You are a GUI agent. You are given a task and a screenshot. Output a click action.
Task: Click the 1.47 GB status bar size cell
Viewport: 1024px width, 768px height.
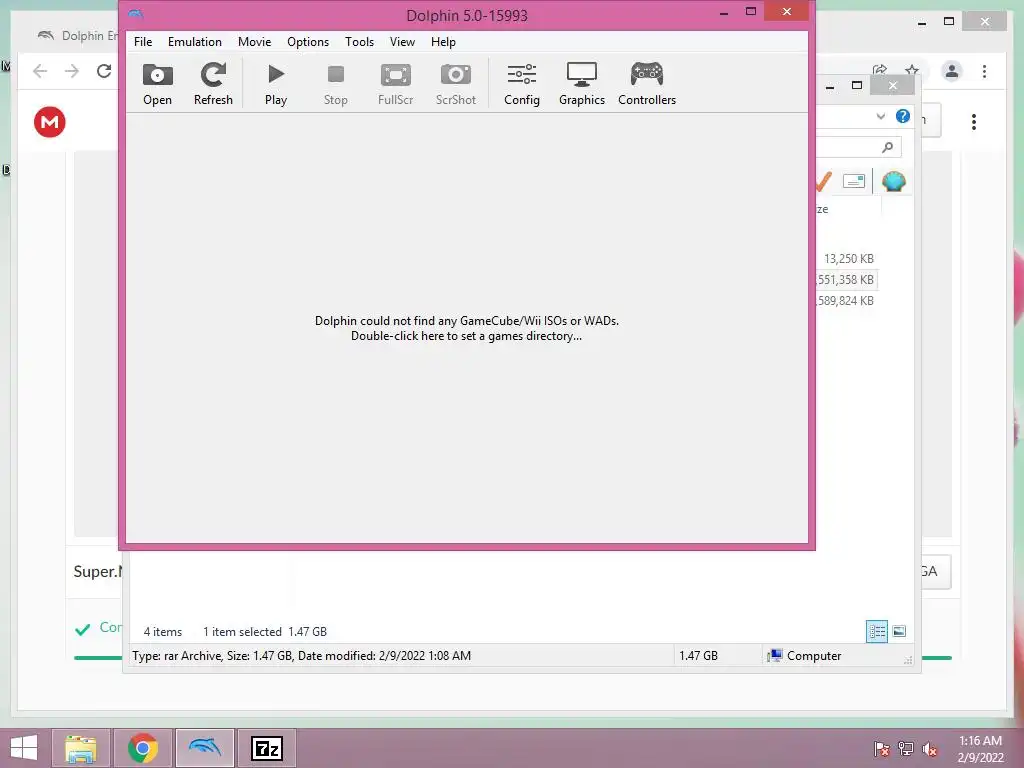pos(698,656)
